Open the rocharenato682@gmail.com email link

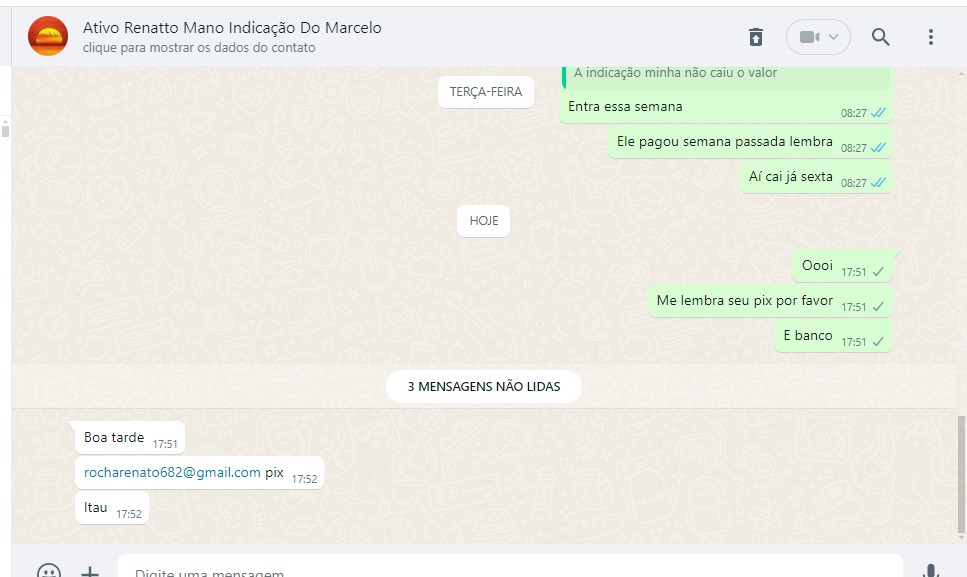[x=172, y=473]
